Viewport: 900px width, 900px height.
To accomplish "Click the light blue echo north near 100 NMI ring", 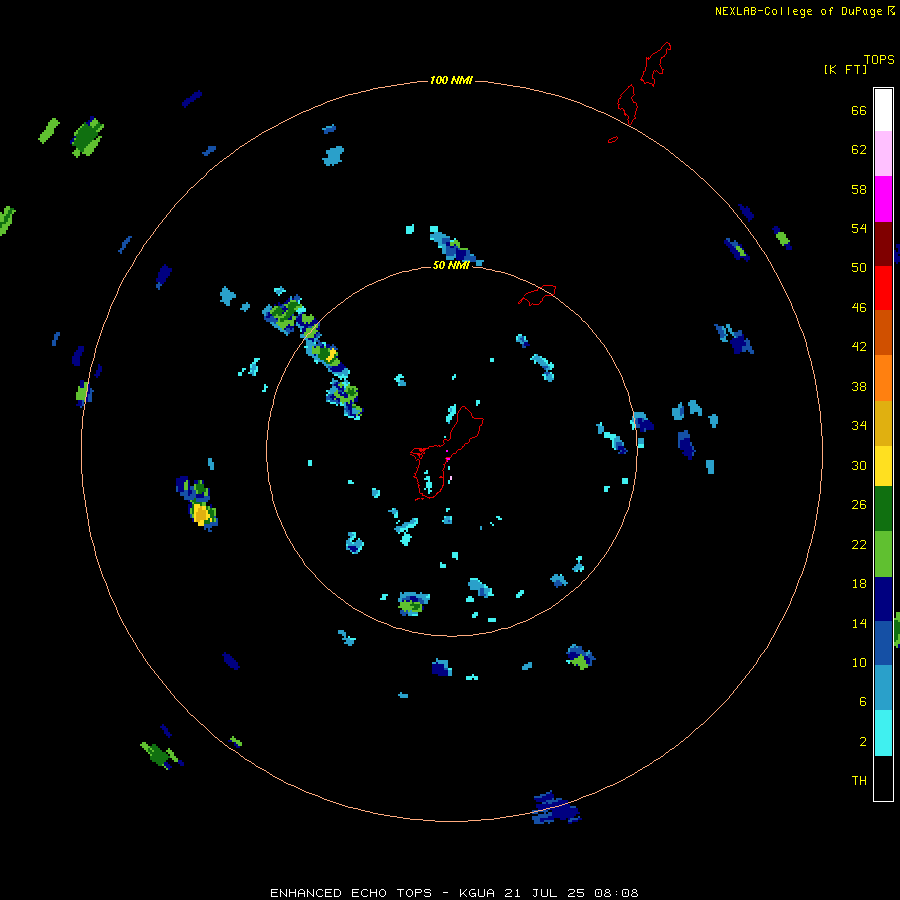I will (x=333, y=156).
